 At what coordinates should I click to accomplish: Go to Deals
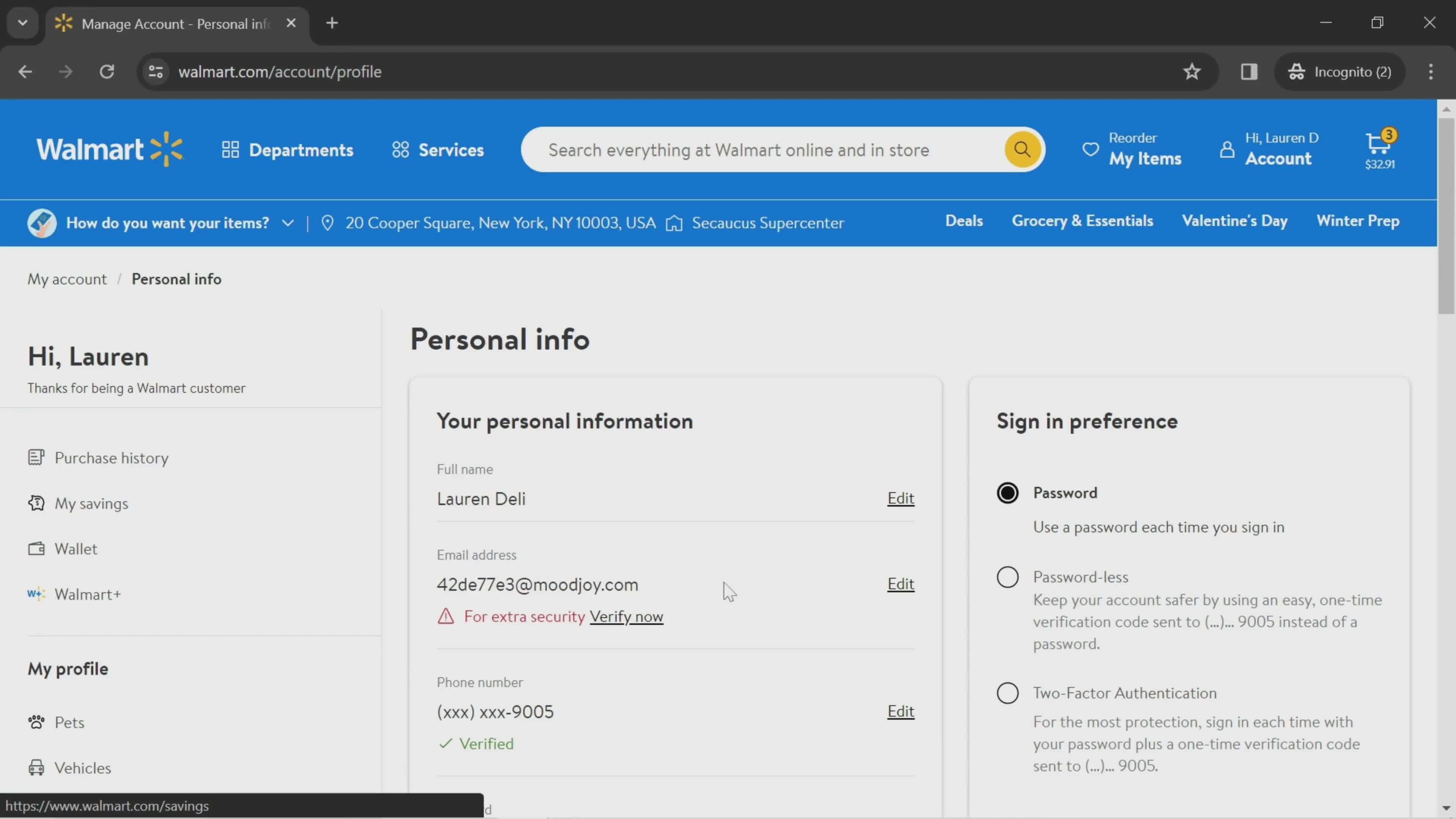coord(964,221)
